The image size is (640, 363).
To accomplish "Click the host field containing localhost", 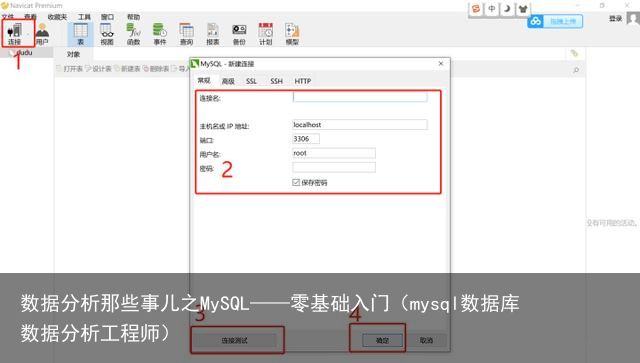I will tap(360, 125).
